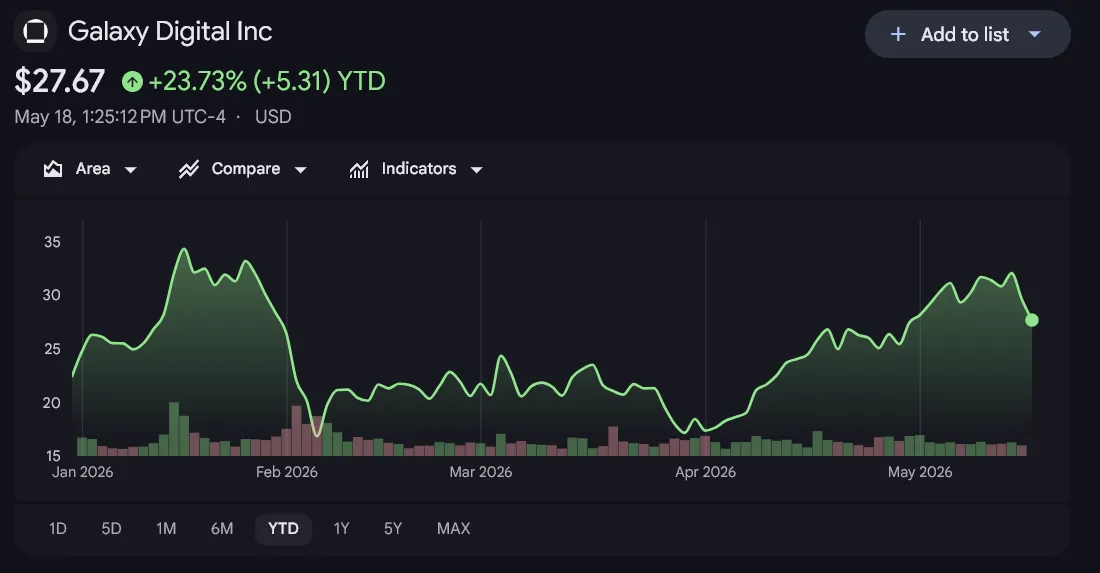Click the Mar 2026 axis label
The height and width of the screenshot is (573, 1100).
pos(481,472)
